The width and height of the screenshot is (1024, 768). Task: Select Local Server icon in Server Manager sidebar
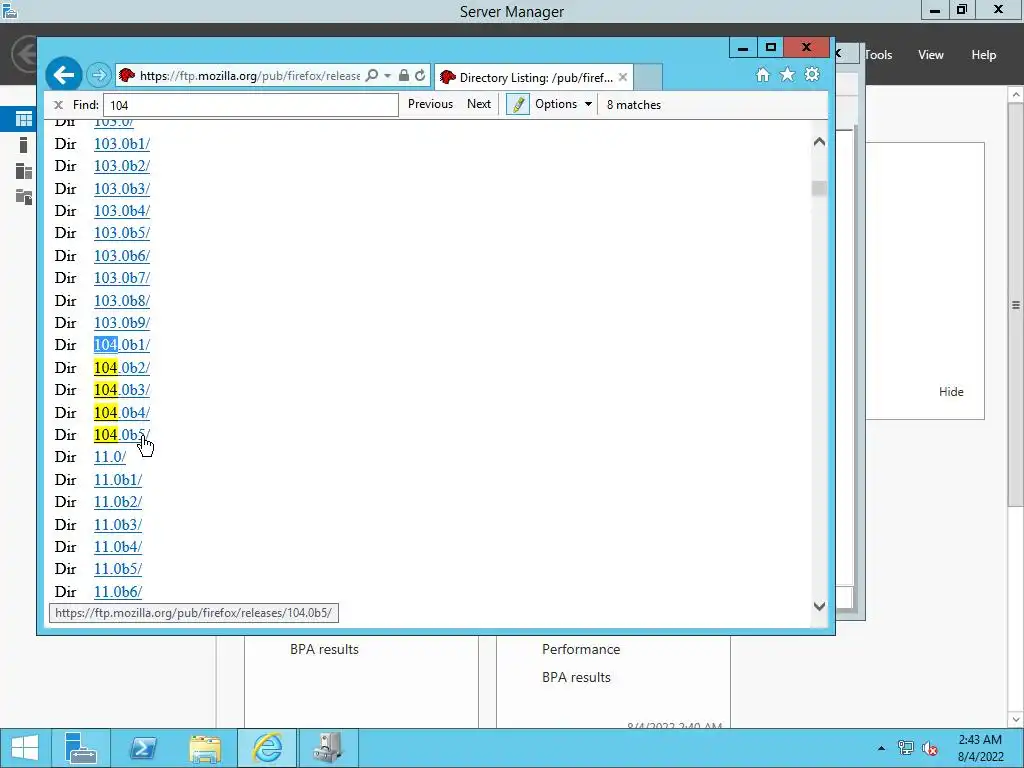click(24, 145)
